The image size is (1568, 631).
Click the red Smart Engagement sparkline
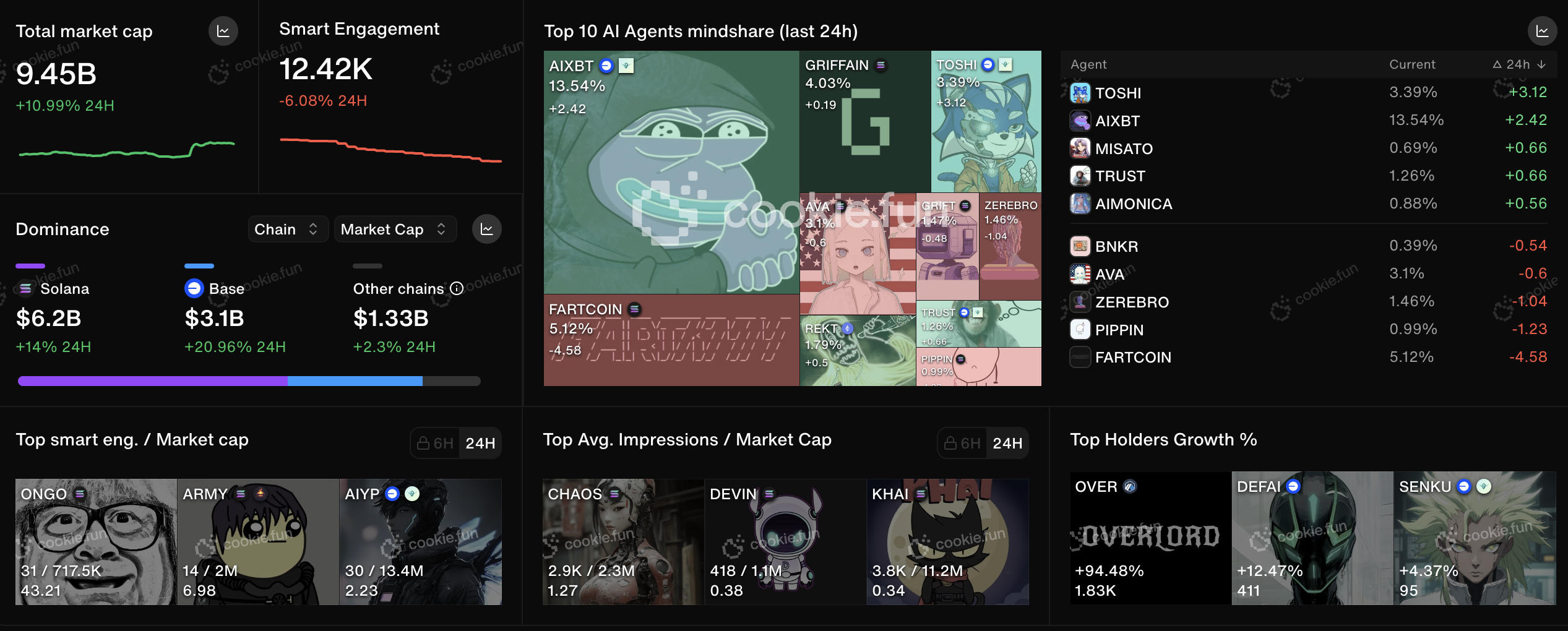point(390,150)
